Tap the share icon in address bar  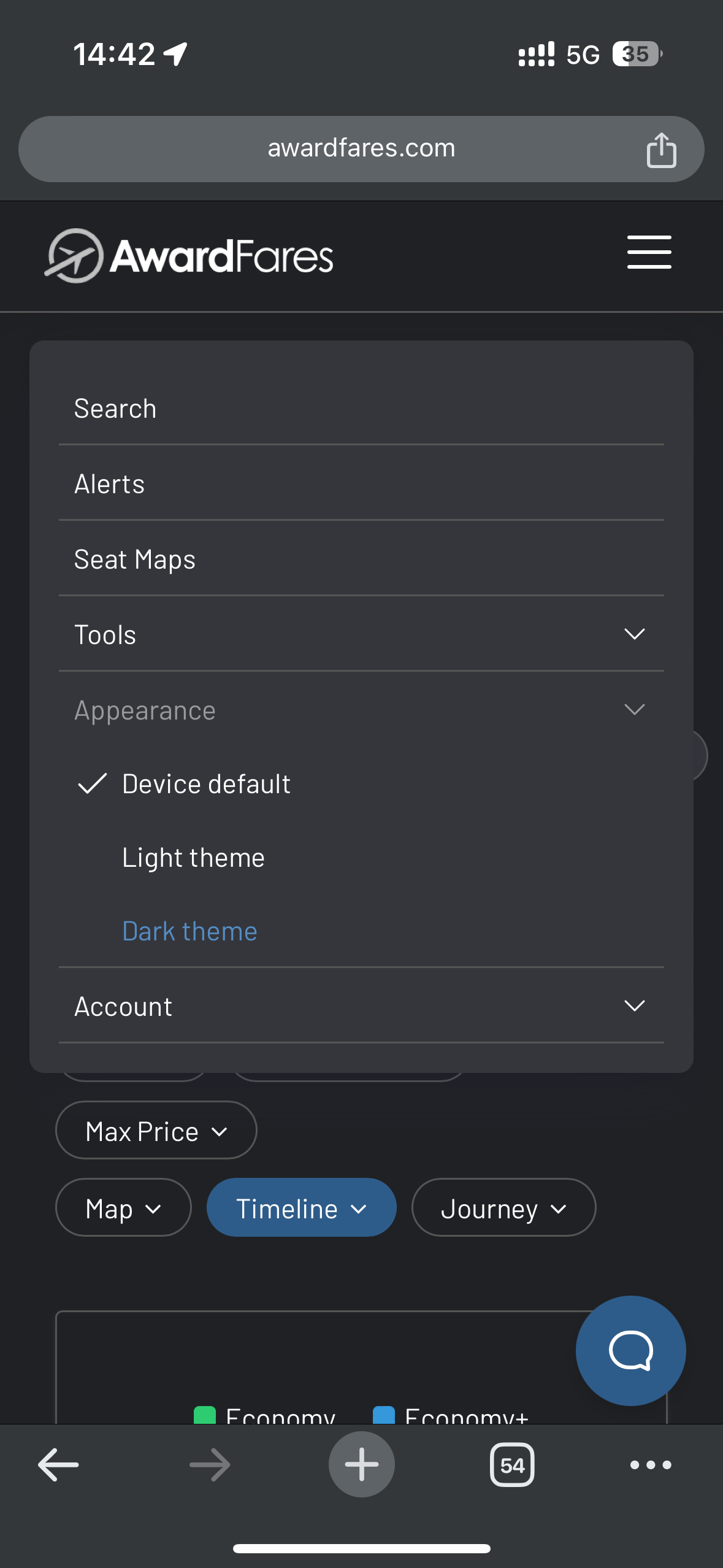pos(661,150)
